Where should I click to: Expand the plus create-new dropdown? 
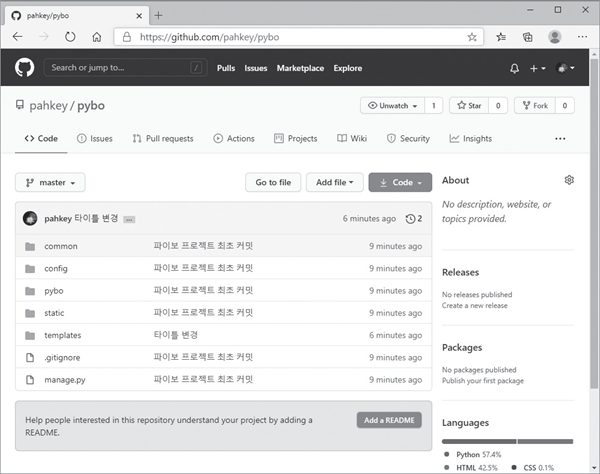[537, 68]
